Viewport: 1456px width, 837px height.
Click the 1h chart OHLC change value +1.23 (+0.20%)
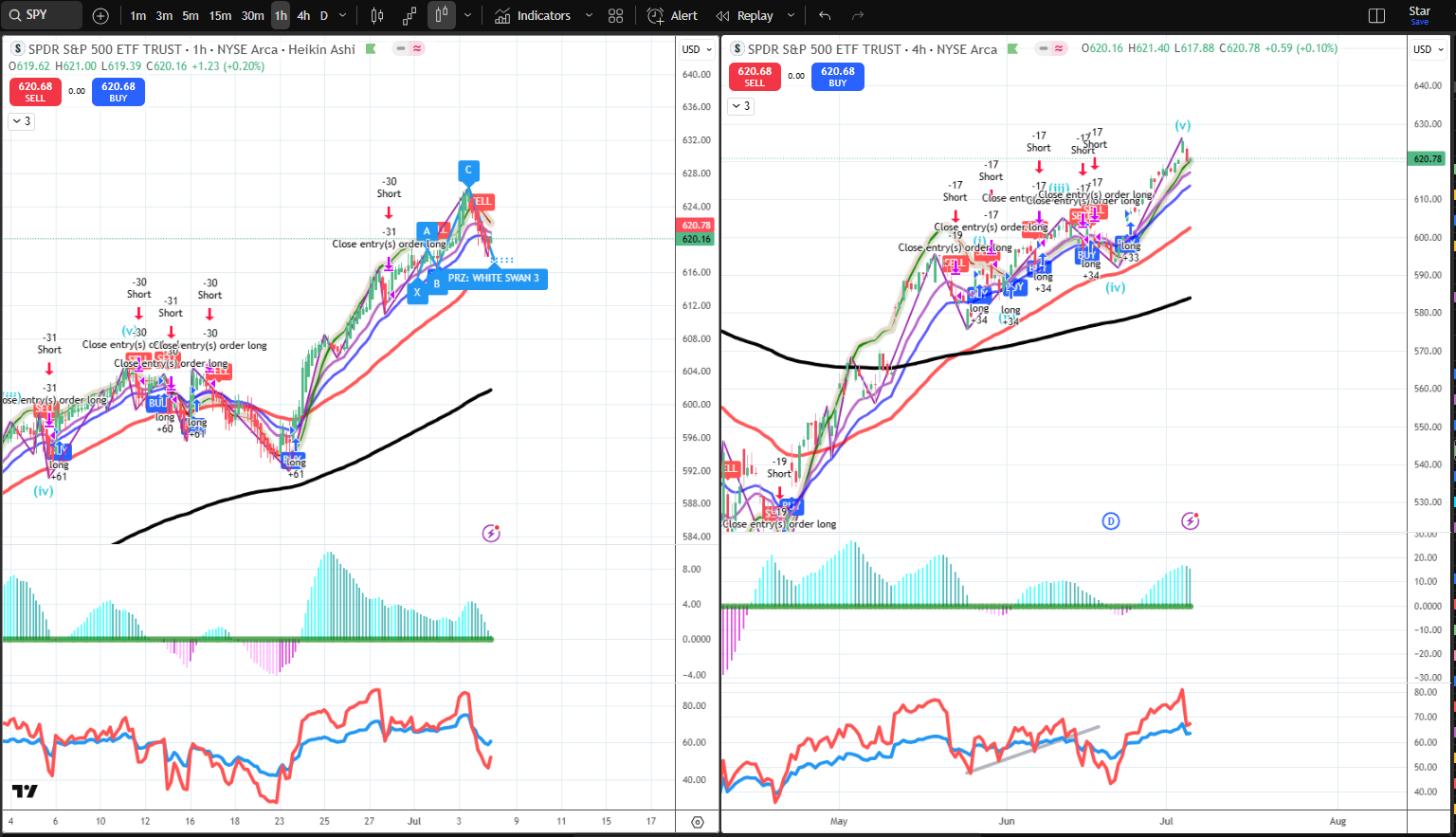228,66
